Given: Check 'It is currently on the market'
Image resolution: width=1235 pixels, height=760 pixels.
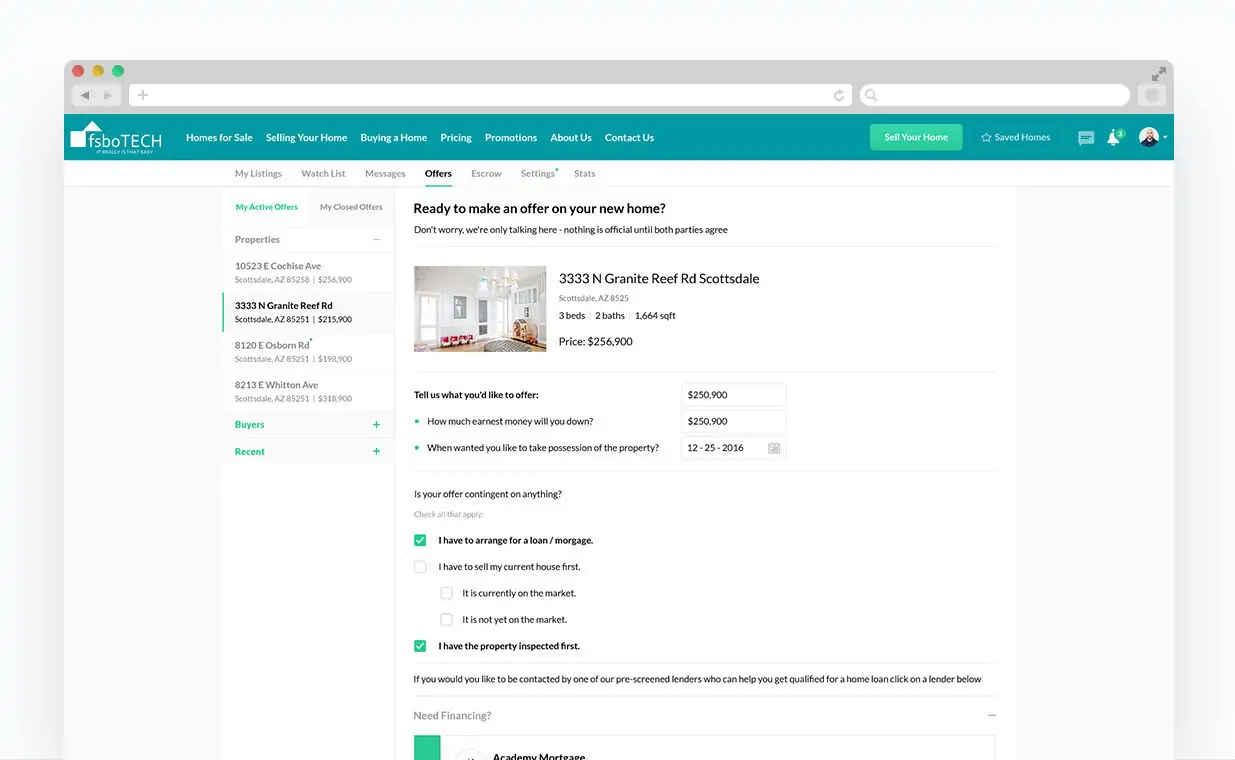Looking at the screenshot, I should pos(446,593).
